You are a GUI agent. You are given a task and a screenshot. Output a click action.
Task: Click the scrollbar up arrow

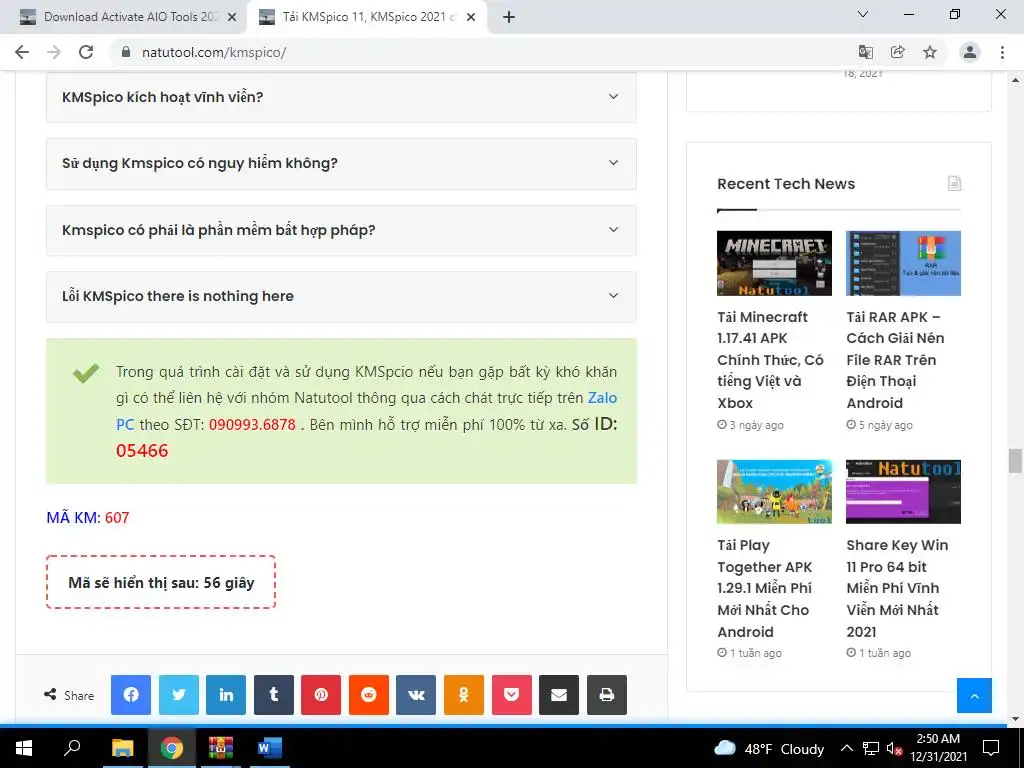1015,80
